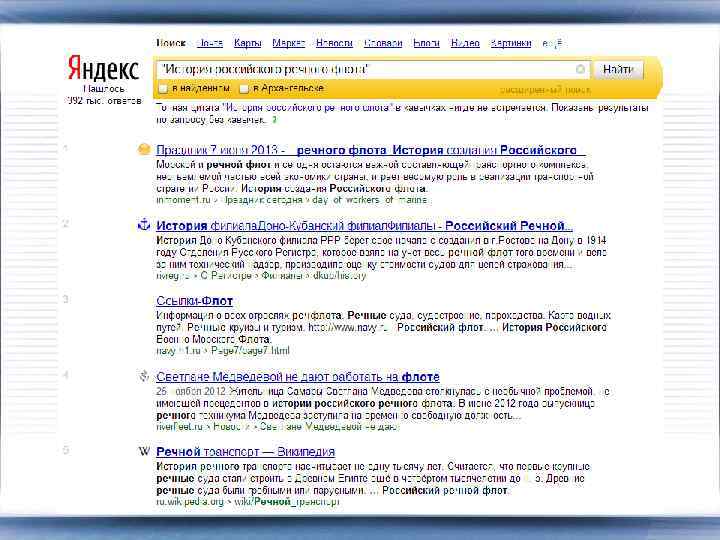Open the 'Речной транспорт — Википедия' result
The height and width of the screenshot is (540, 720).
pos(245,452)
